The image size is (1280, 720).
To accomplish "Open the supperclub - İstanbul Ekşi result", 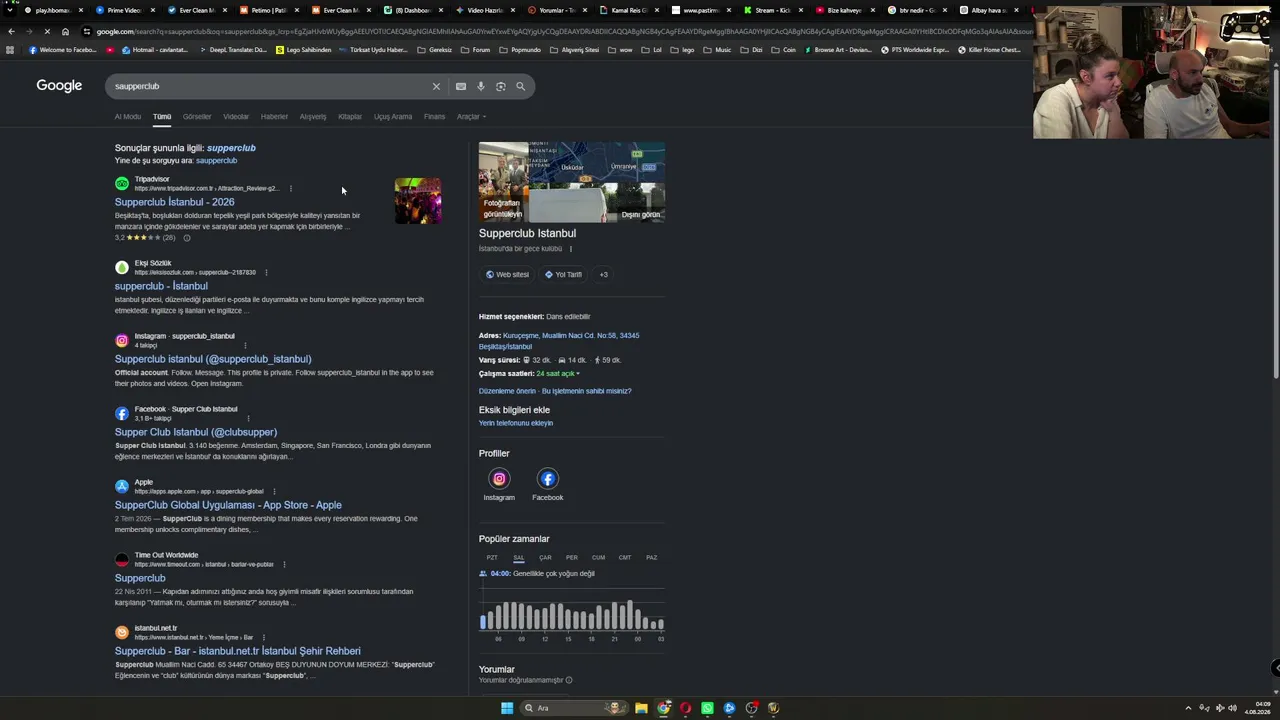I will [161, 286].
